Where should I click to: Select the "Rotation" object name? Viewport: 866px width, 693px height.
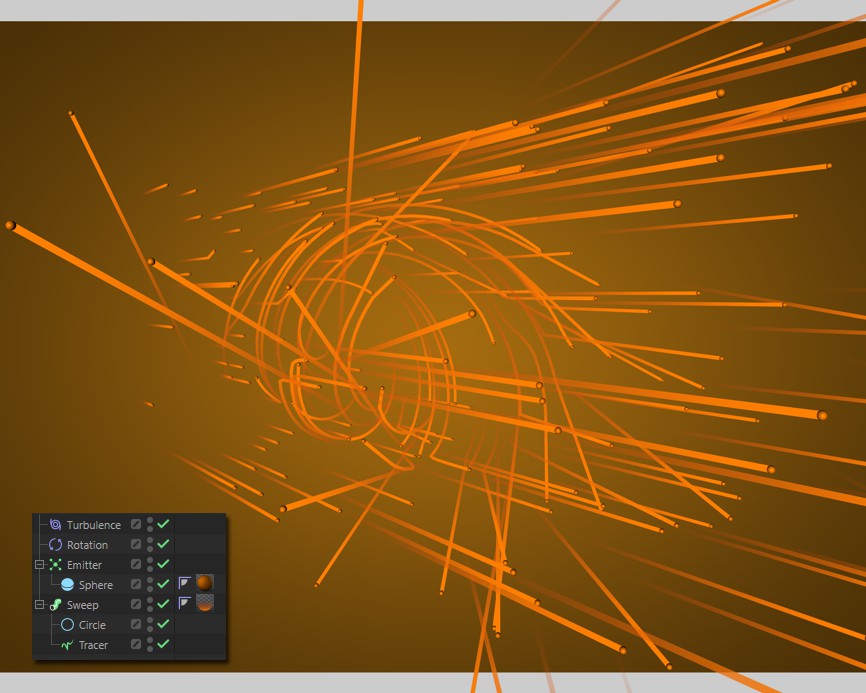(87, 545)
